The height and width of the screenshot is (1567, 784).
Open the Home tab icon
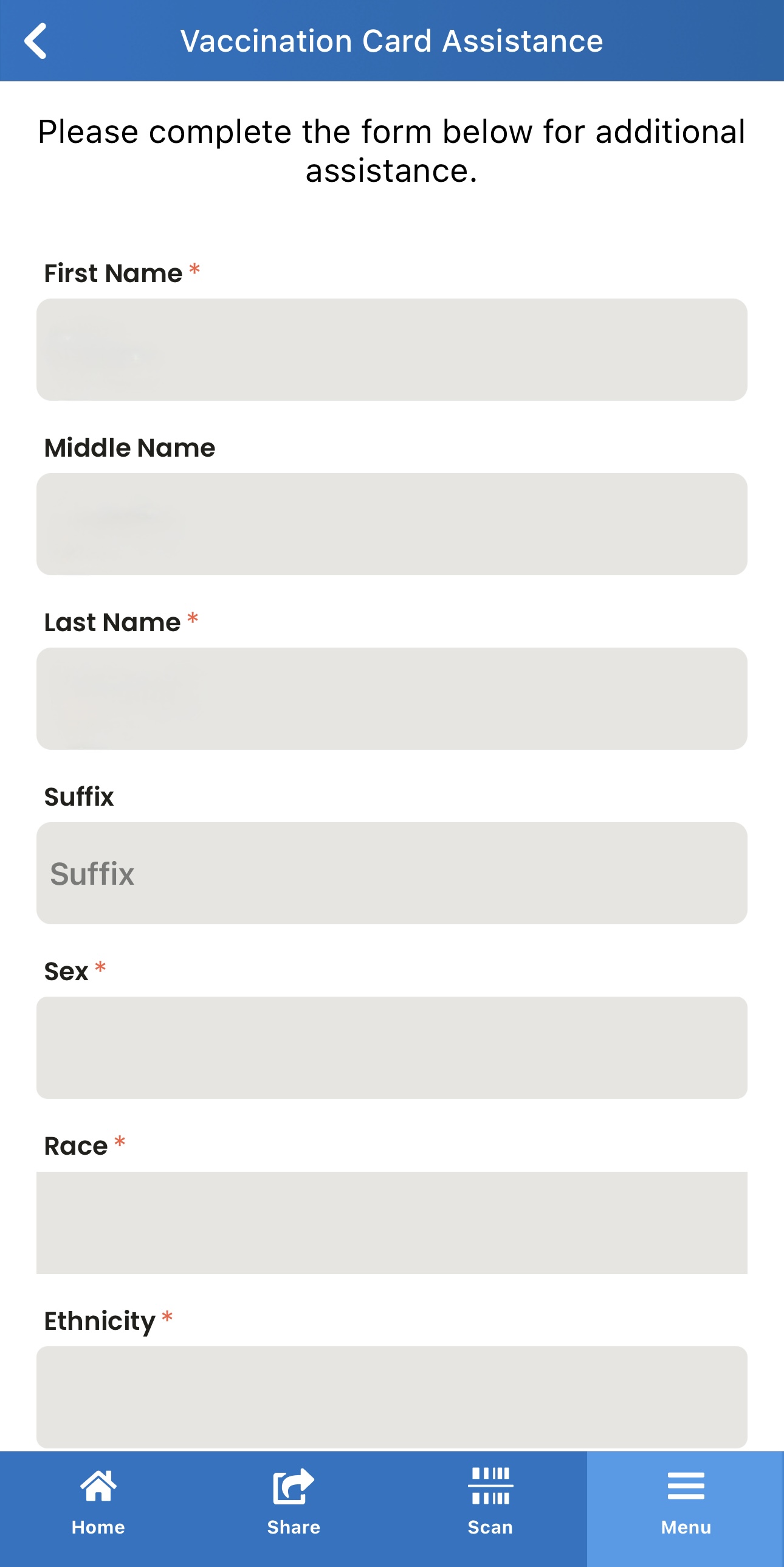(98, 1486)
